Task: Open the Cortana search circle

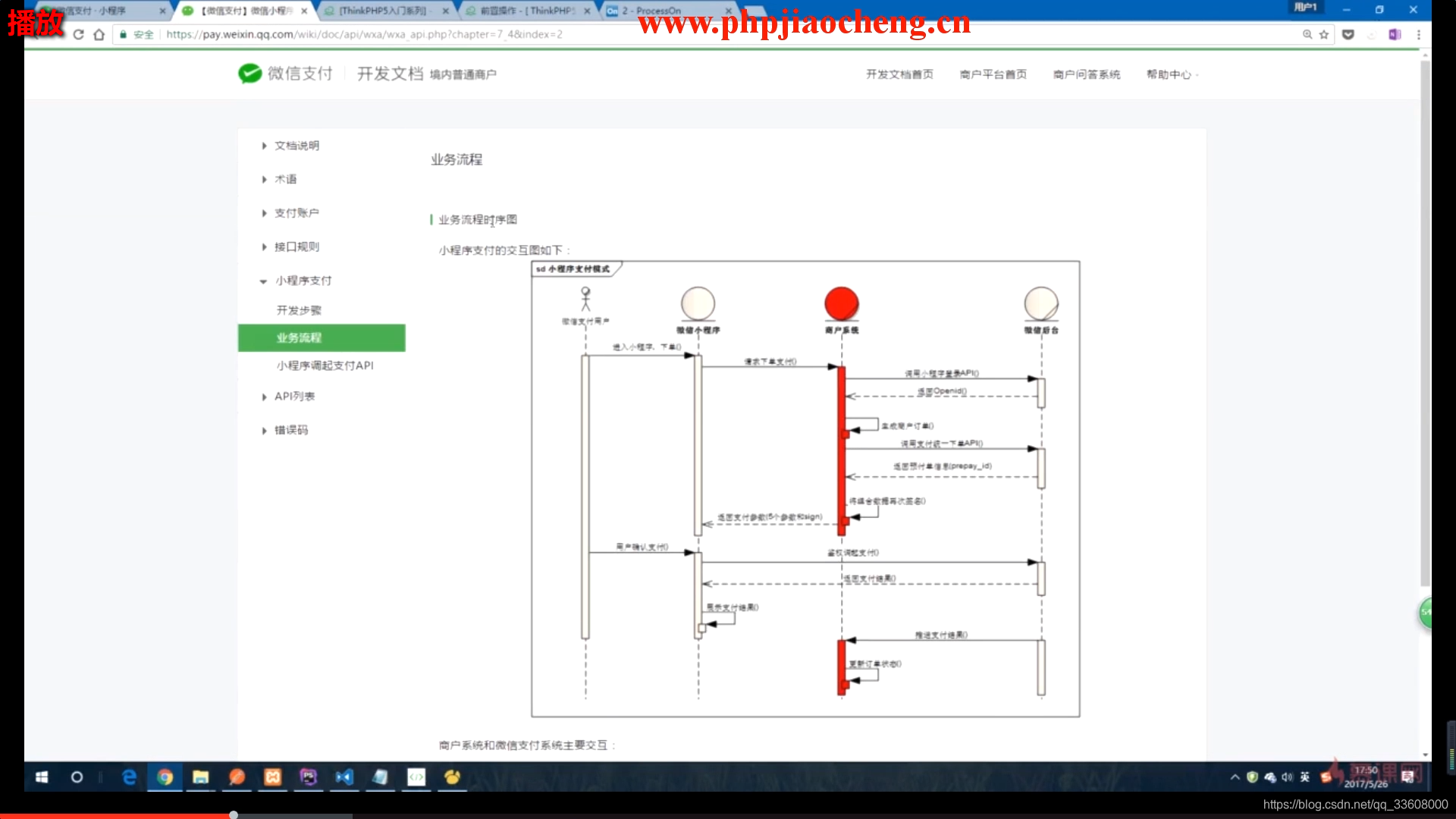Action: 77,777
